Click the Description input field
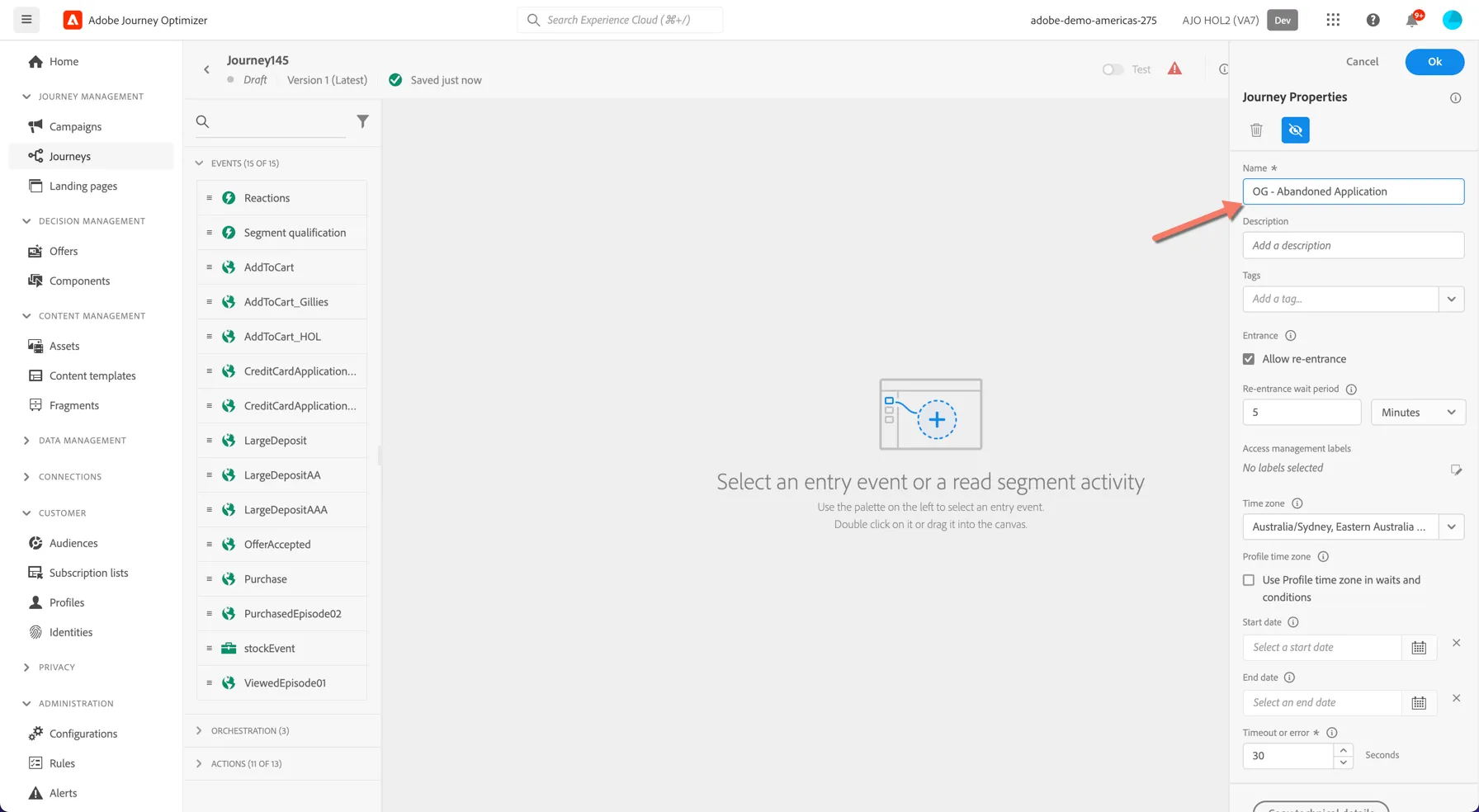Image resolution: width=1479 pixels, height=812 pixels. pos(1353,245)
